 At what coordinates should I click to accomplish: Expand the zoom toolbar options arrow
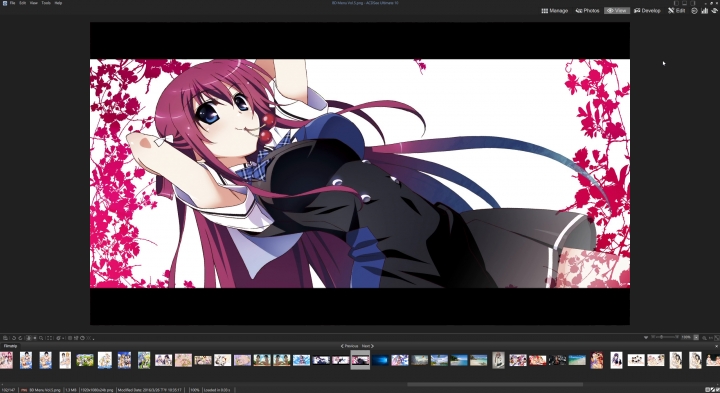click(x=646, y=337)
